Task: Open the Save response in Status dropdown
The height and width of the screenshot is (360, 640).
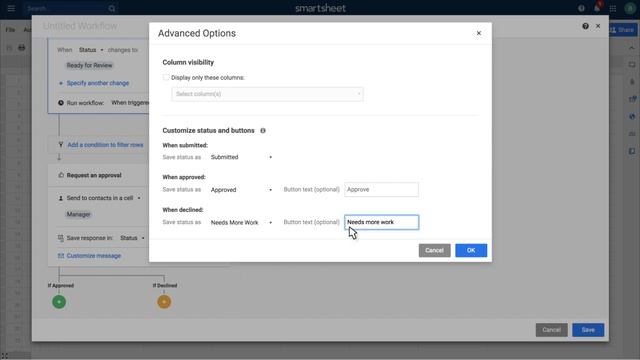Action: 132,238
